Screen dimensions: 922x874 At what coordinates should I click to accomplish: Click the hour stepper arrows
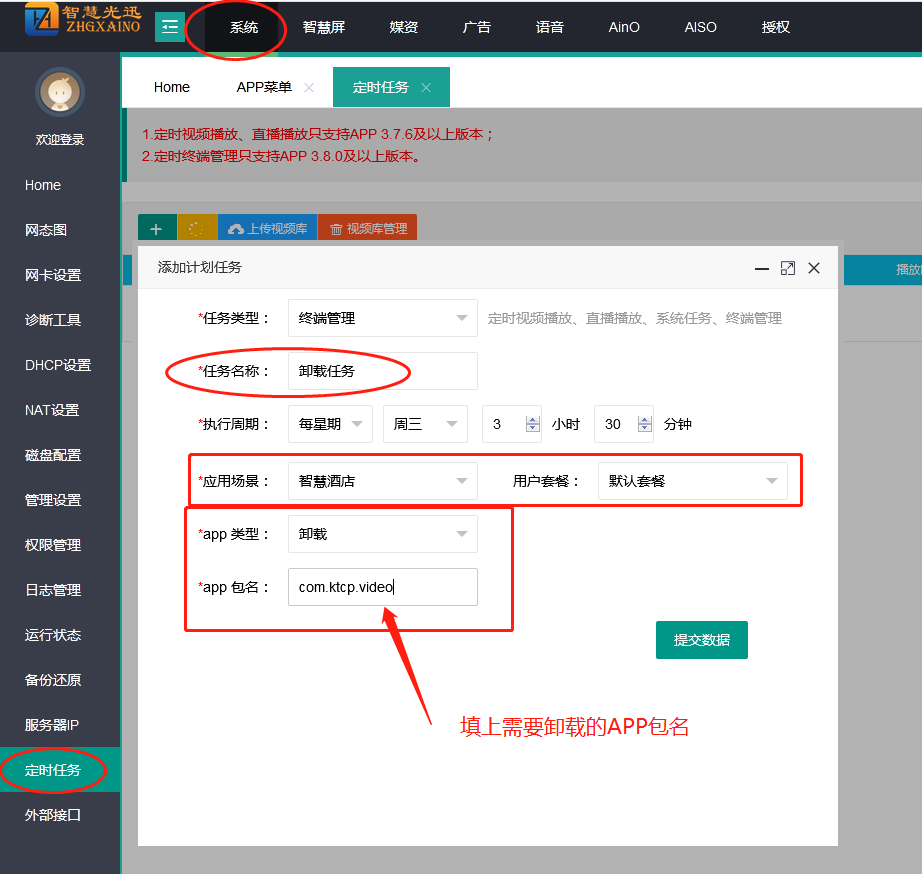(x=532, y=424)
